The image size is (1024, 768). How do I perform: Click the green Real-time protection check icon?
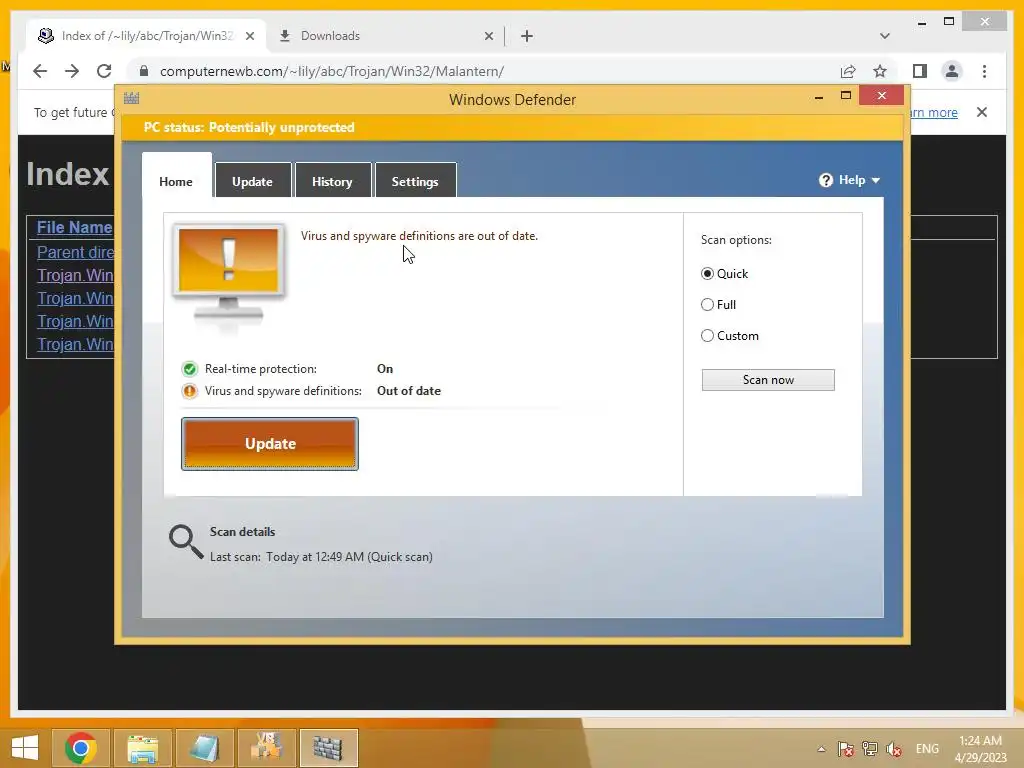pos(189,369)
